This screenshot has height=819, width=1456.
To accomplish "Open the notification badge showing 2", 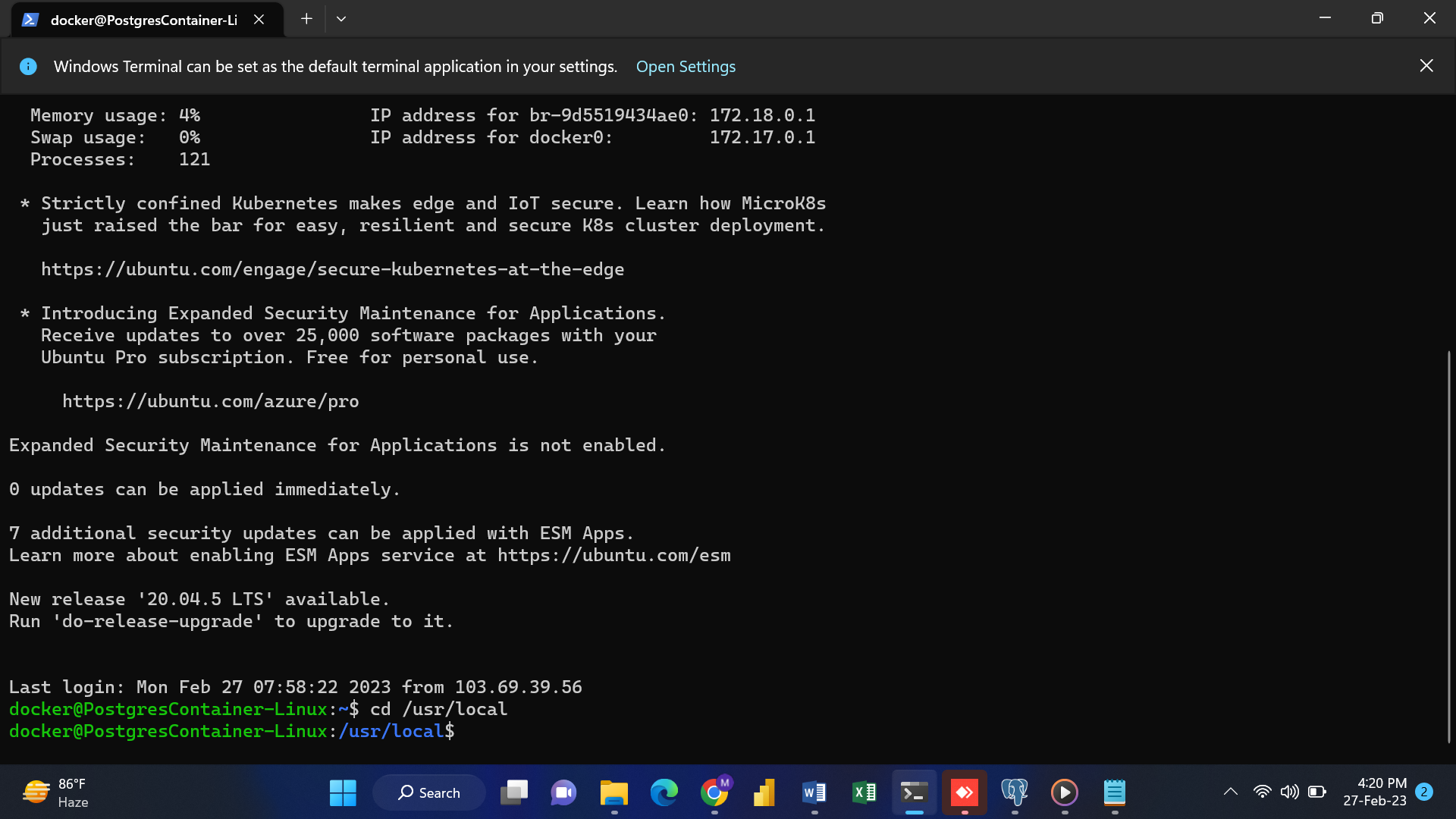I will 1424,792.
